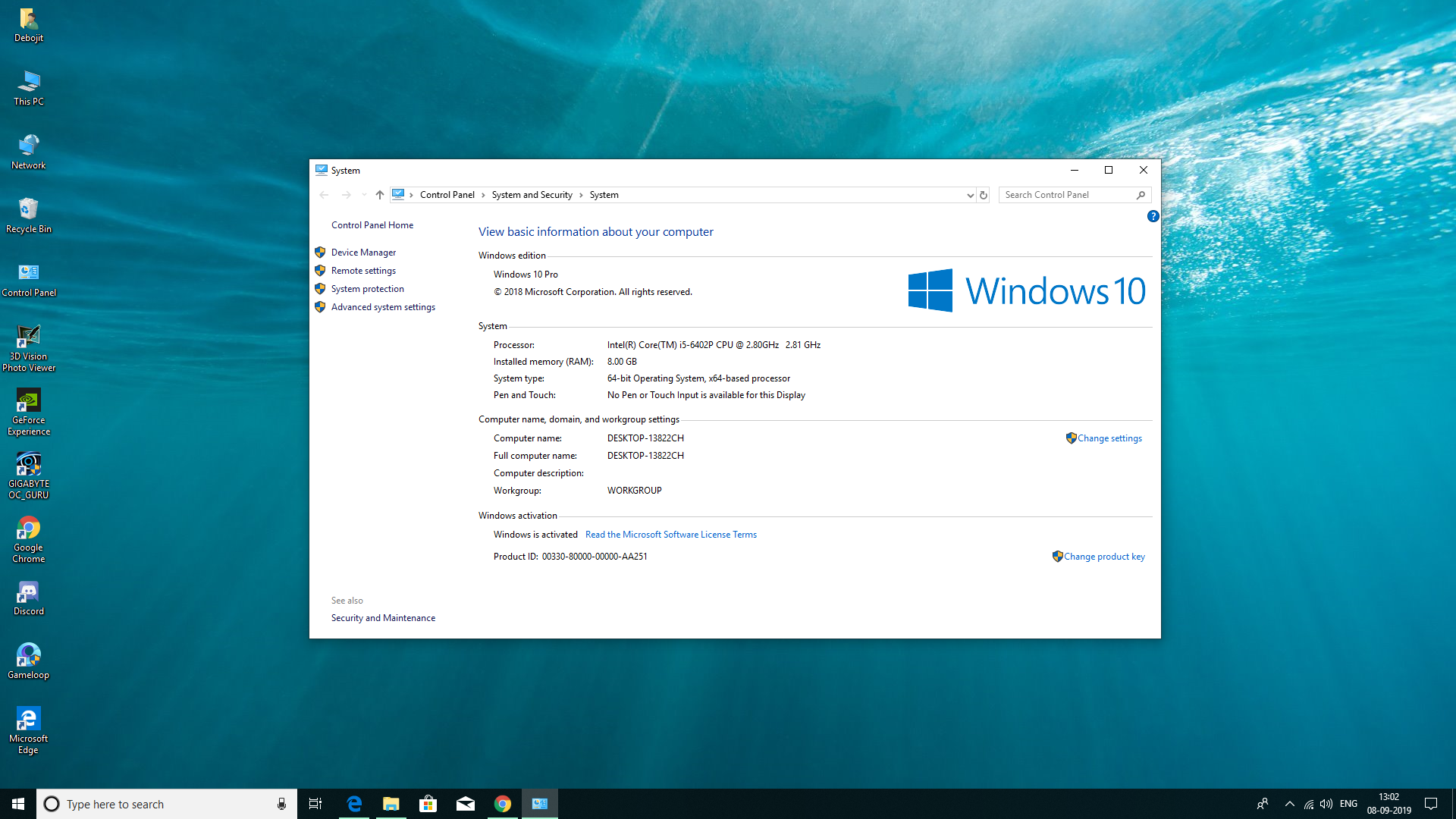Click Control Panel in the breadcrumb
This screenshot has width=1456, height=819.
[447, 195]
